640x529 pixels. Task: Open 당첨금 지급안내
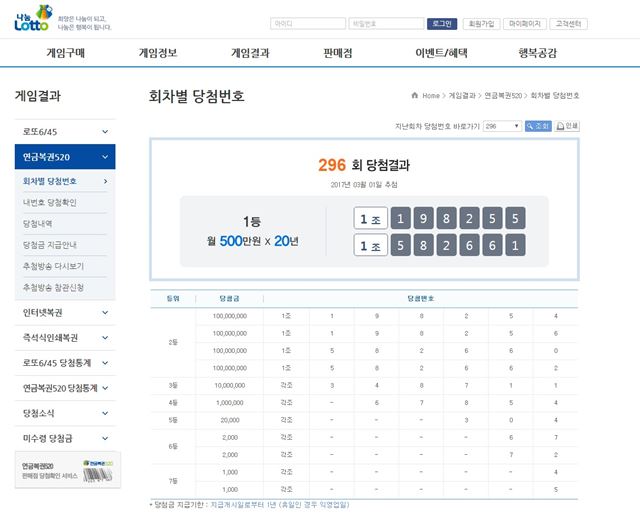point(50,245)
